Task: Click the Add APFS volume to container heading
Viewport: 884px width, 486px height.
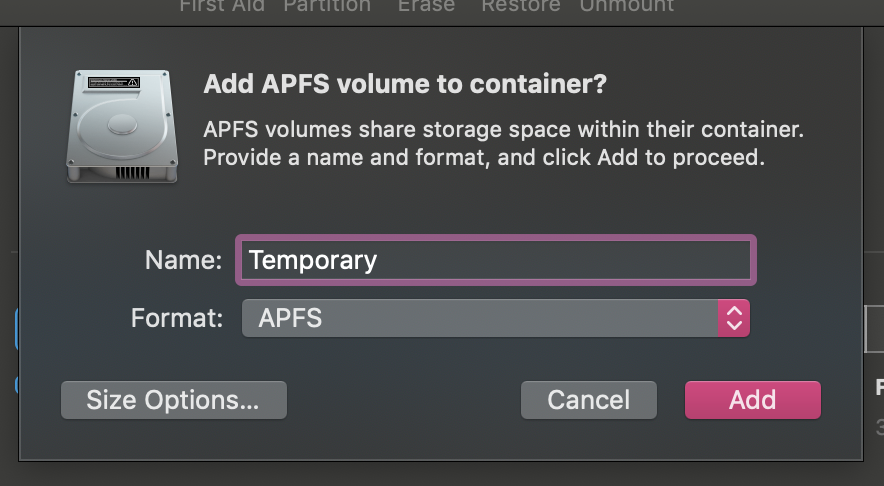Action: [x=405, y=84]
